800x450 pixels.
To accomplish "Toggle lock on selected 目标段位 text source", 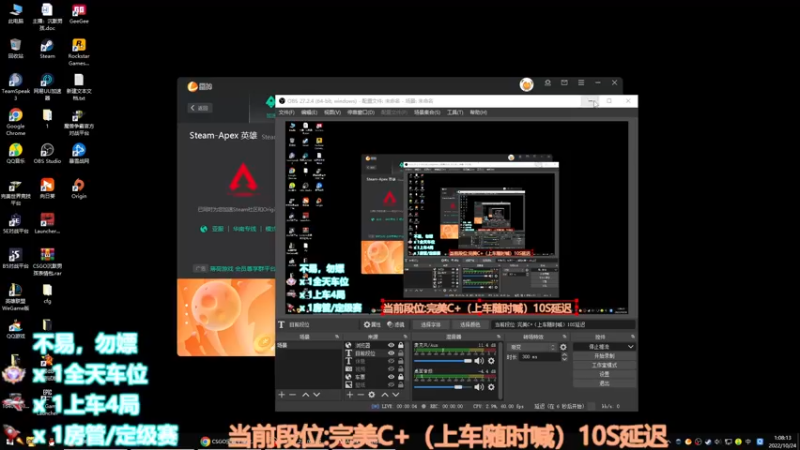I will (x=401, y=353).
